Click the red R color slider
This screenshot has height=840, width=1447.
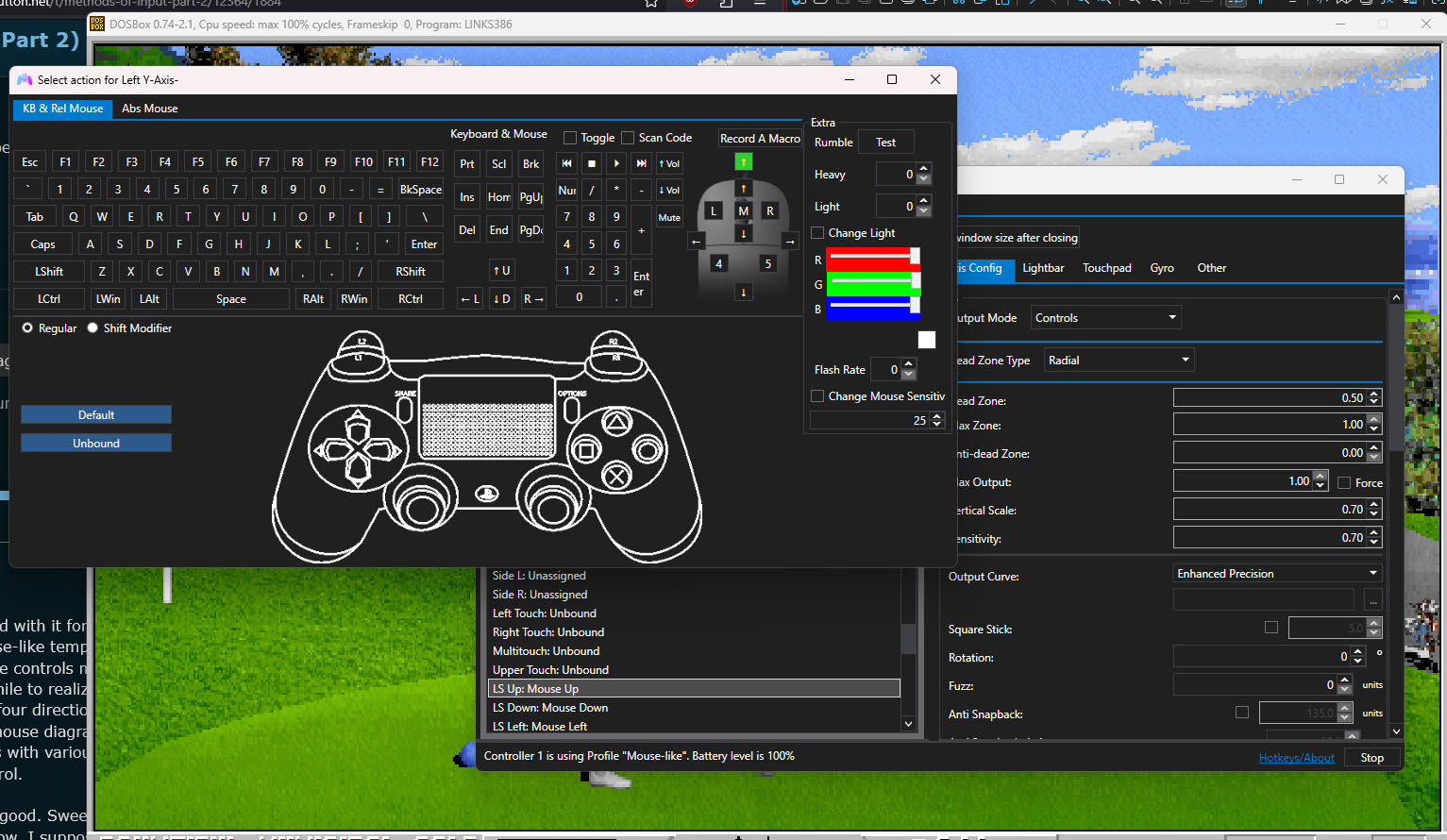873,260
